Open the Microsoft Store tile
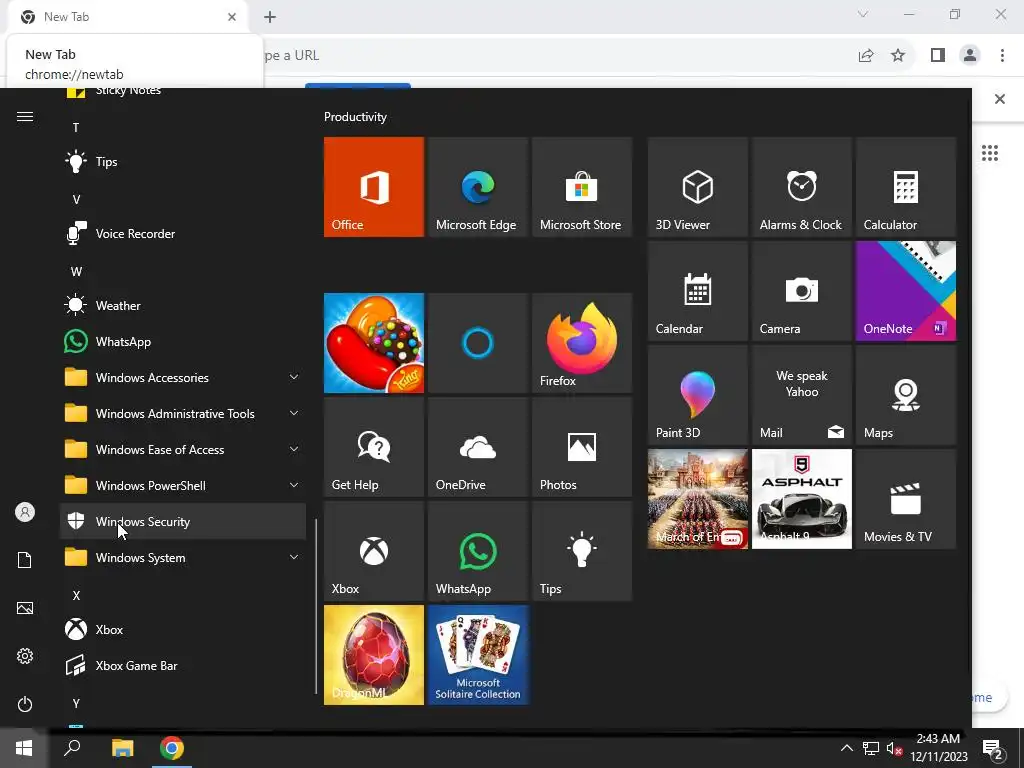The height and width of the screenshot is (768, 1024). click(x=582, y=187)
